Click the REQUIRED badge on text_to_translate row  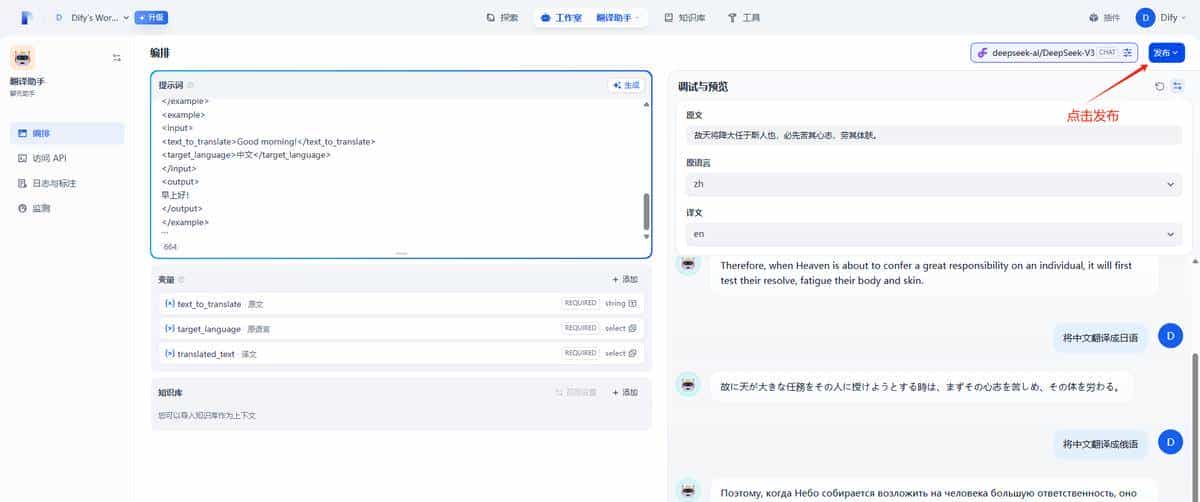[x=580, y=303]
